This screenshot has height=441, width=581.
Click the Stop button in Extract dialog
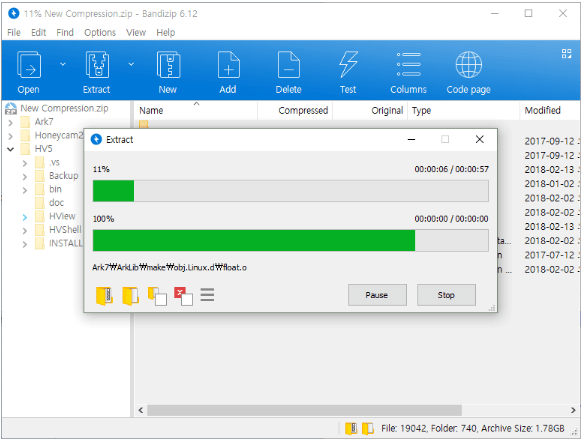point(446,295)
